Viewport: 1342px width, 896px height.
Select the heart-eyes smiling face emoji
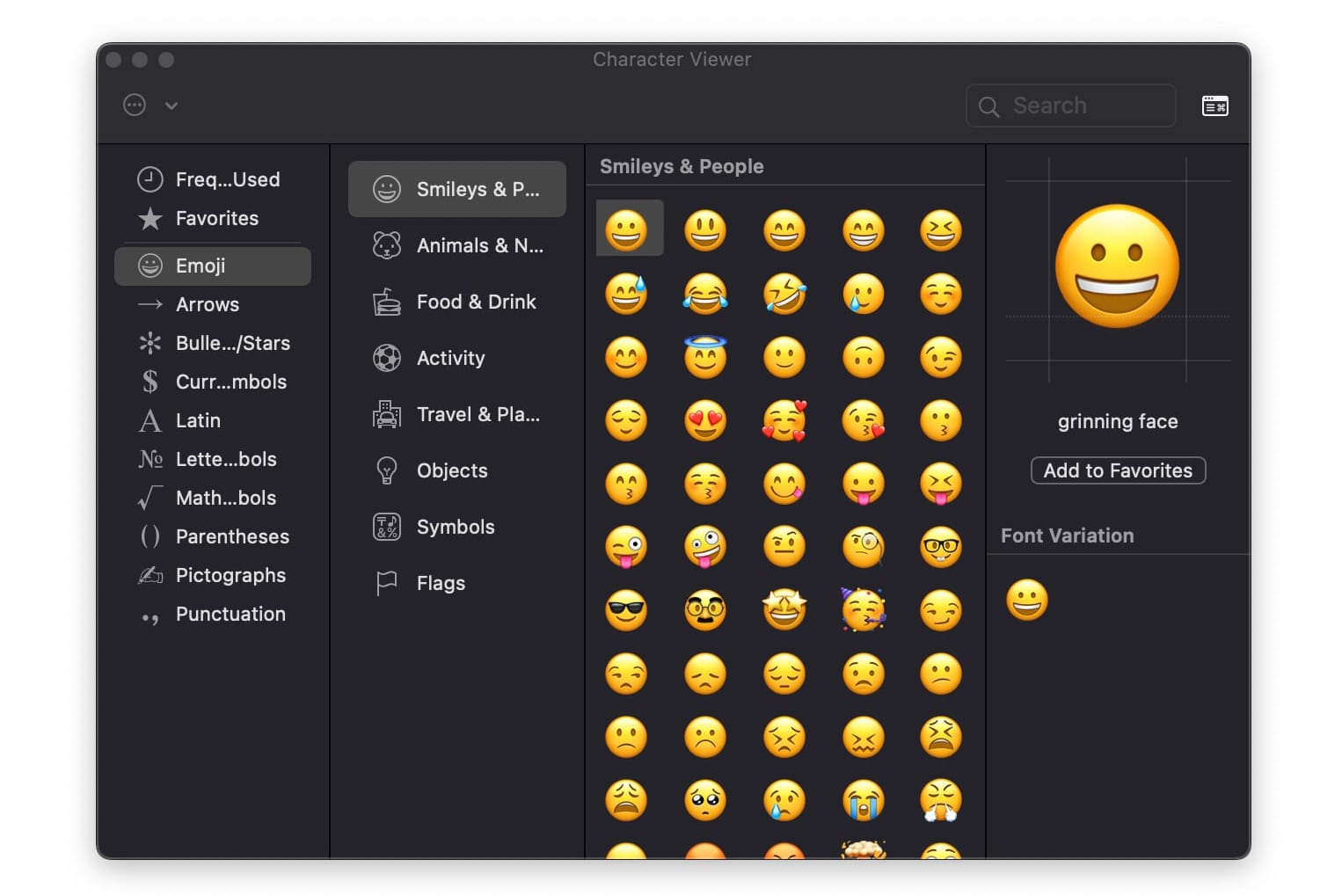[704, 421]
